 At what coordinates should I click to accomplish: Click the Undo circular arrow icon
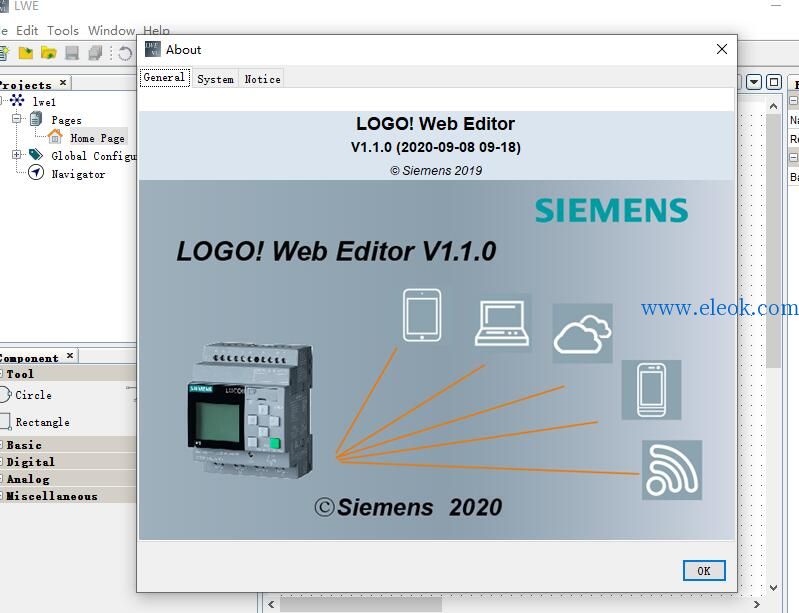125,53
